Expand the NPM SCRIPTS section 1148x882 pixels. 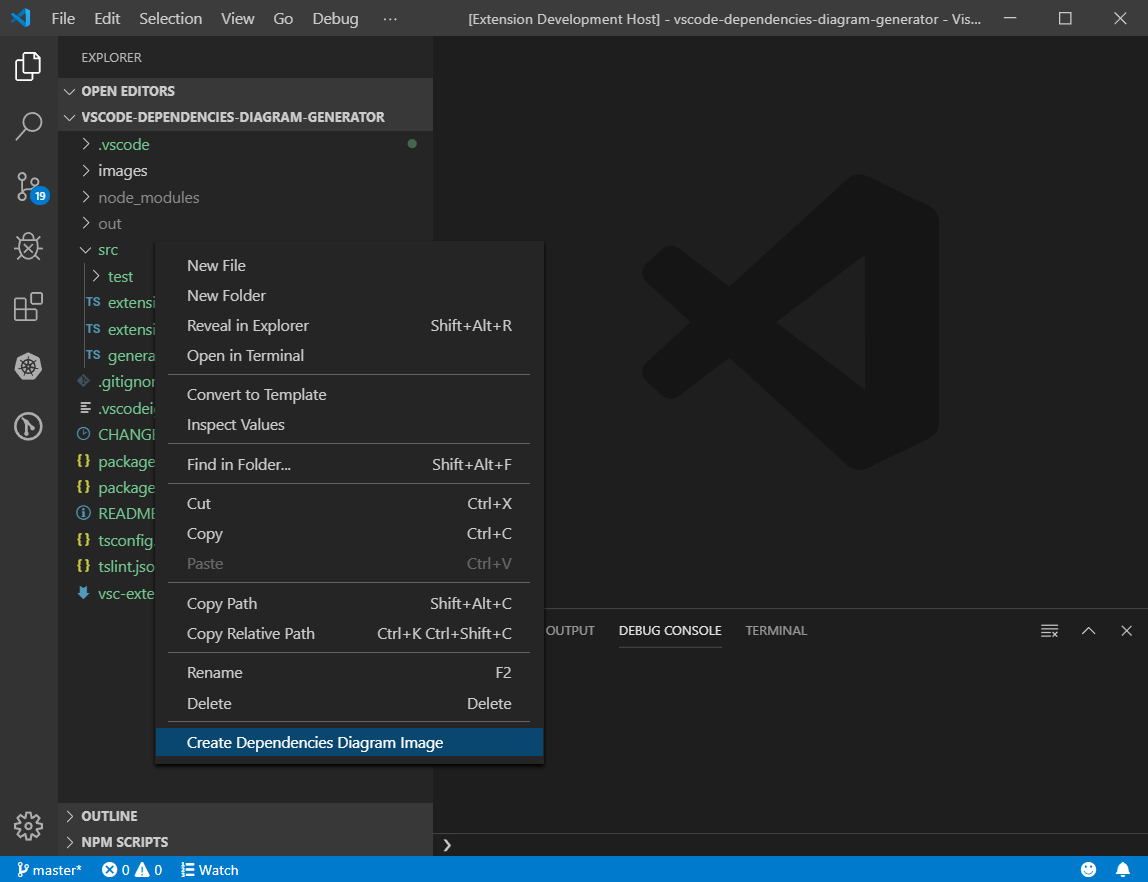[245, 842]
